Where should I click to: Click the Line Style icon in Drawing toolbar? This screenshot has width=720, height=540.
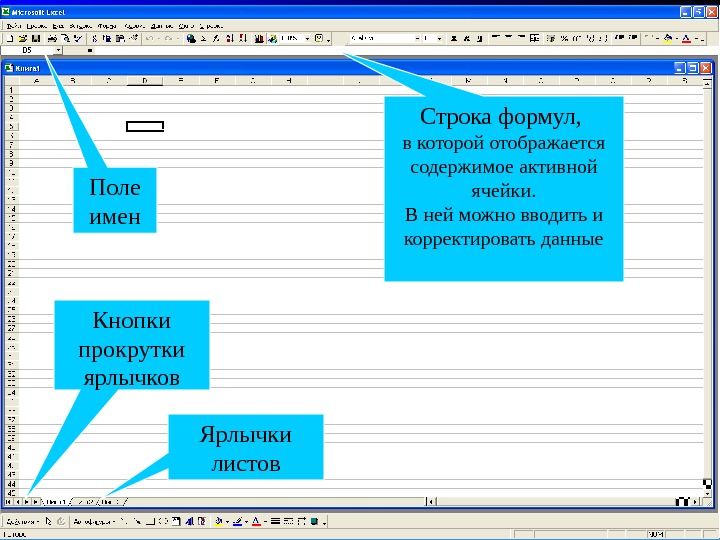(276, 521)
